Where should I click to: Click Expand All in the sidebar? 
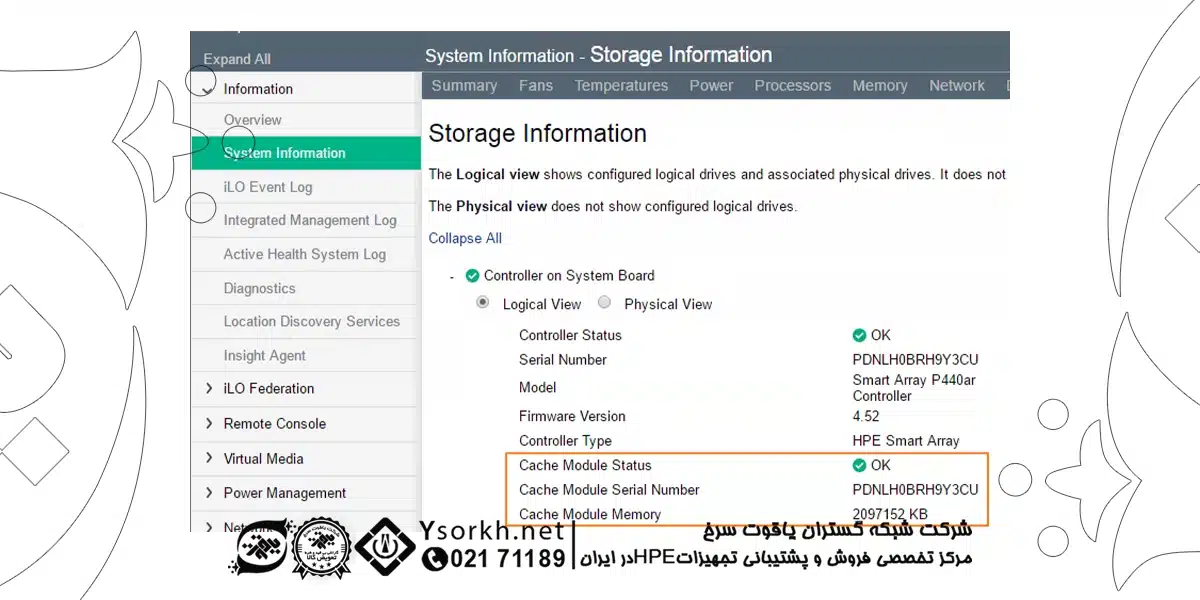click(237, 59)
